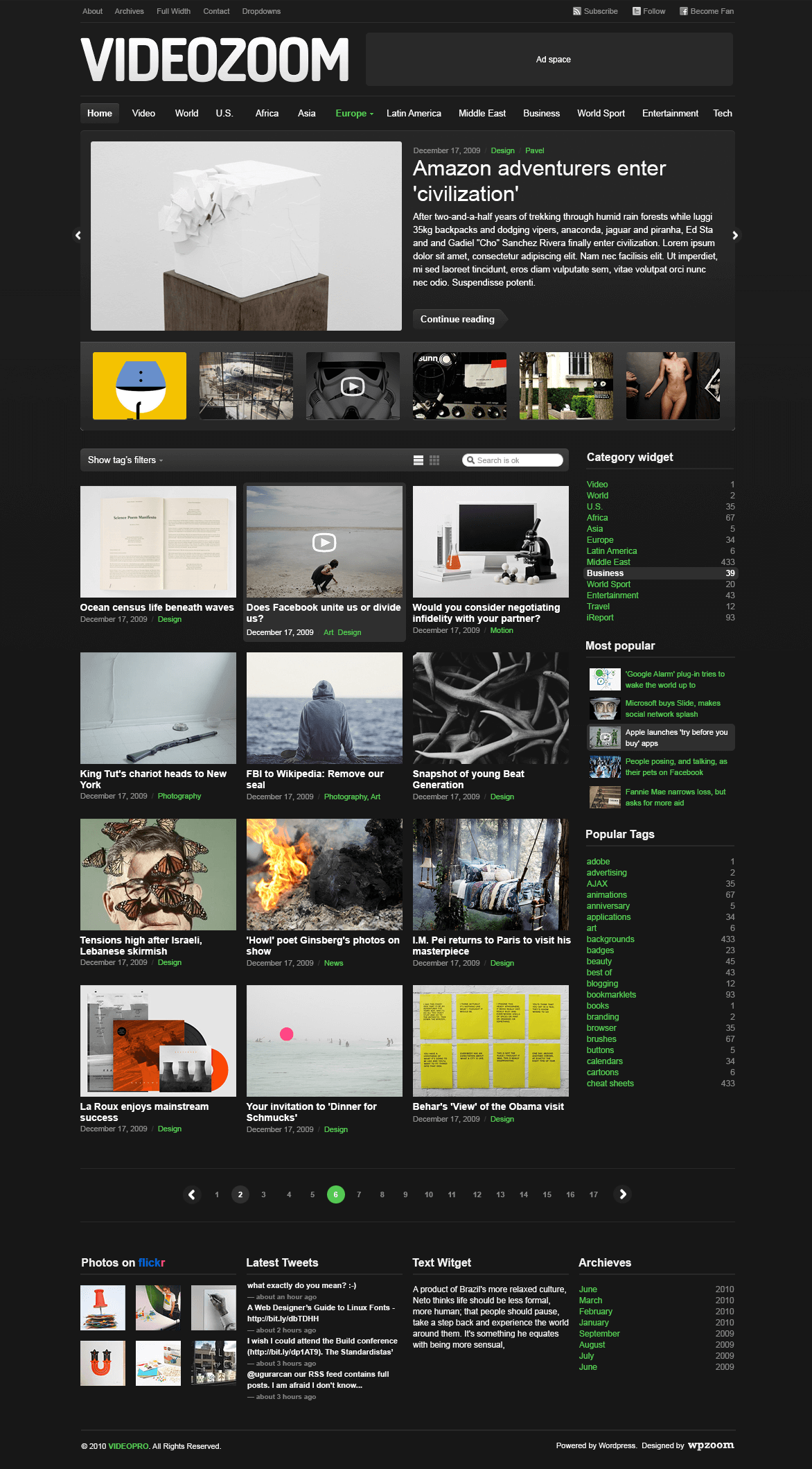Play the stormtrooper video thumbnail
Viewport: 812px width, 1469px height.
point(353,386)
